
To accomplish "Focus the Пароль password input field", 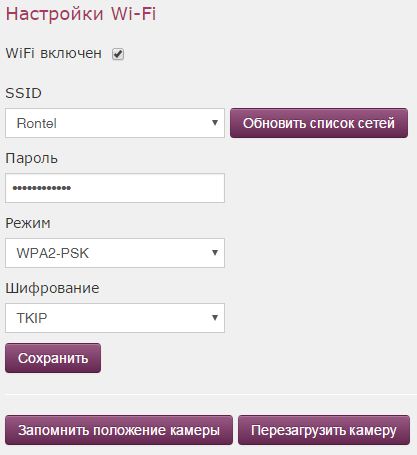I will coord(115,188).
